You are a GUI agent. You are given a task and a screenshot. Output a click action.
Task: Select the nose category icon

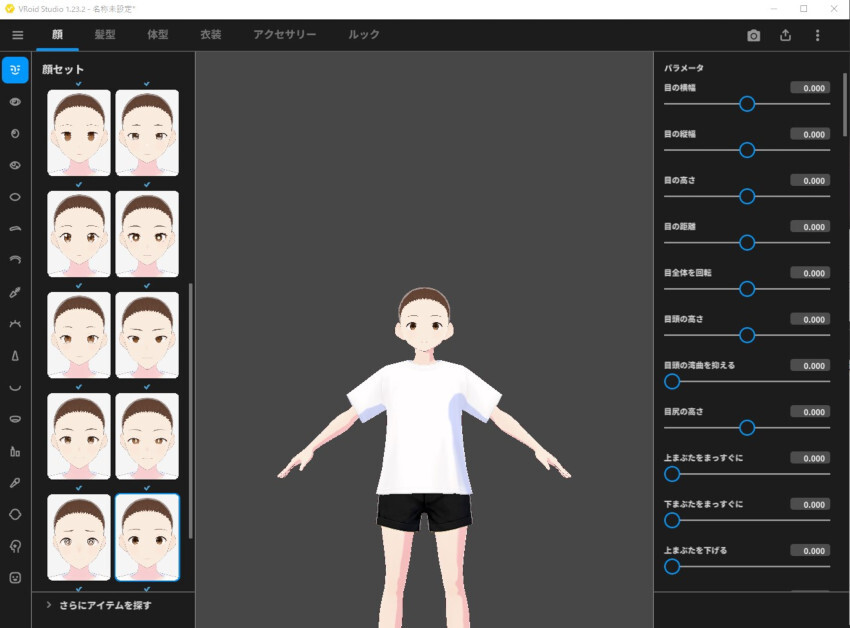click(x=15, y=356)
